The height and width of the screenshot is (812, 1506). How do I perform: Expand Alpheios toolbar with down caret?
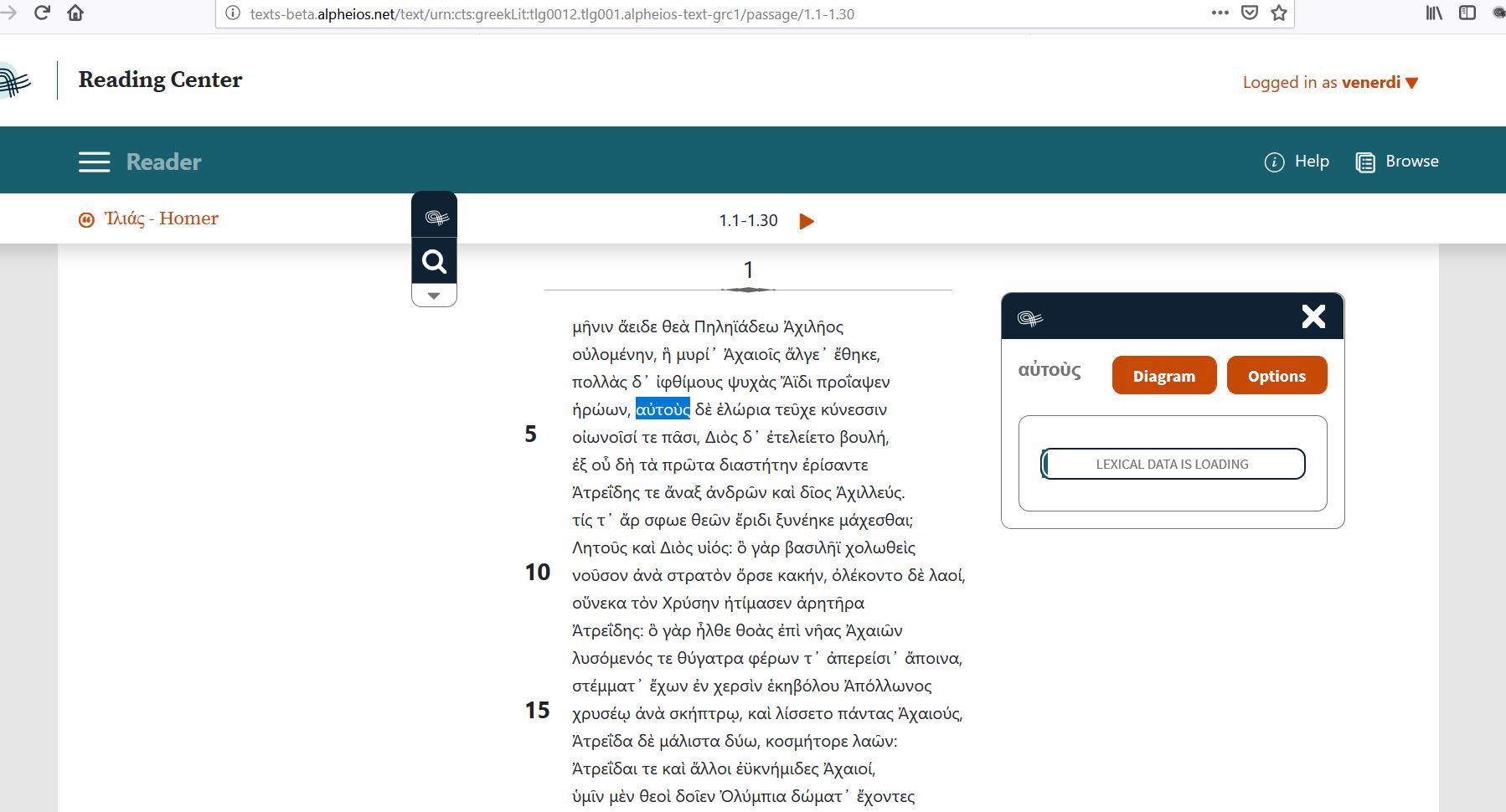tap(434, 296)
